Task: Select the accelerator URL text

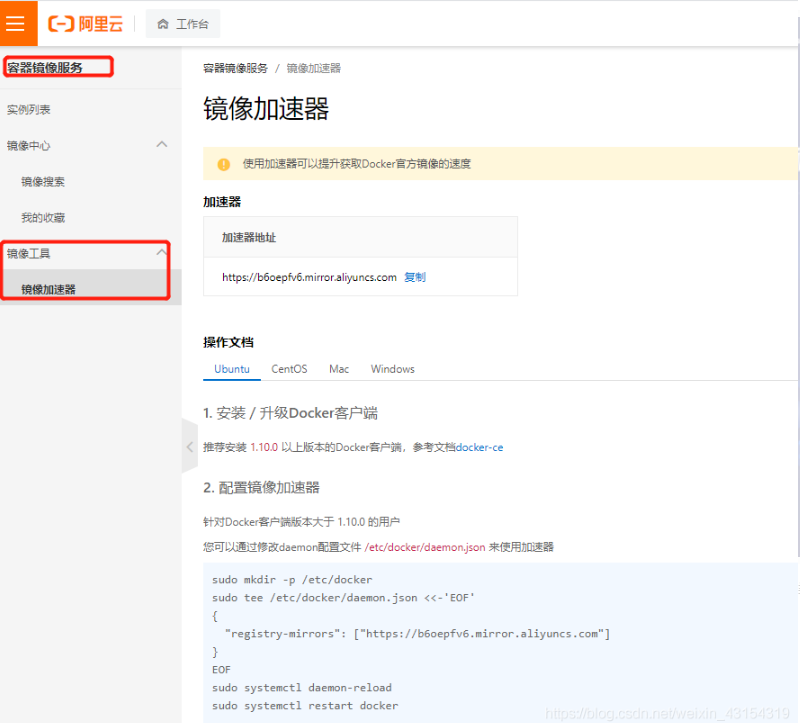Action: 309,277
